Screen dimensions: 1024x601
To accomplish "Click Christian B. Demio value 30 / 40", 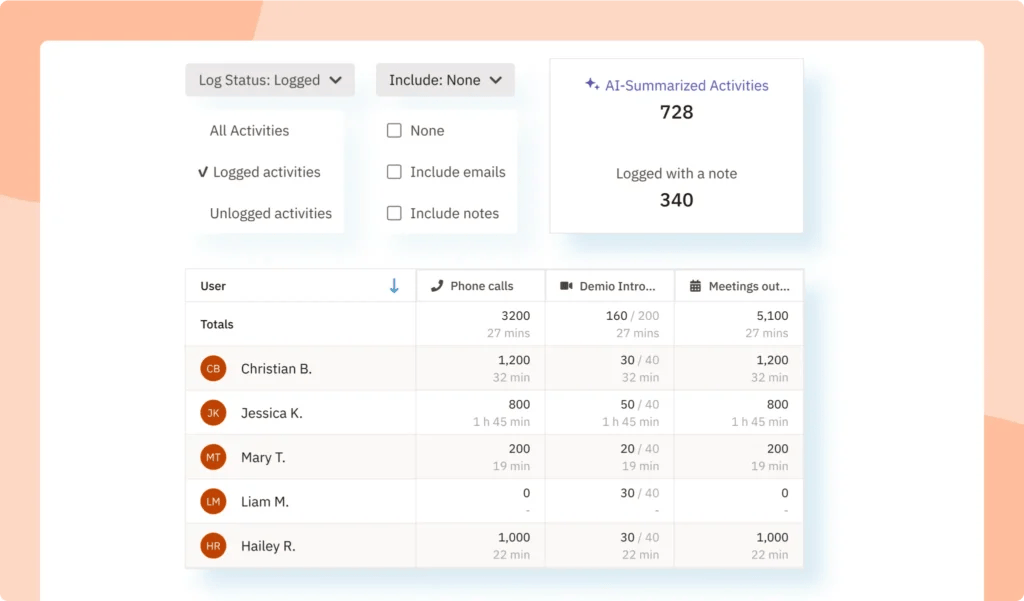I will click(639, 360).
